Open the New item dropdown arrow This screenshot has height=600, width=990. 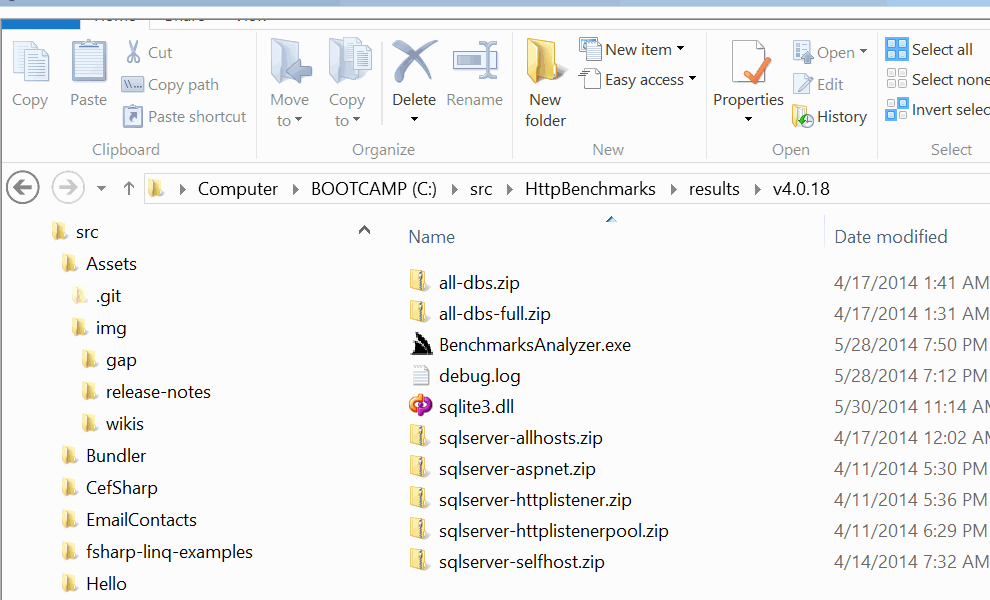(x=681, y=49)
